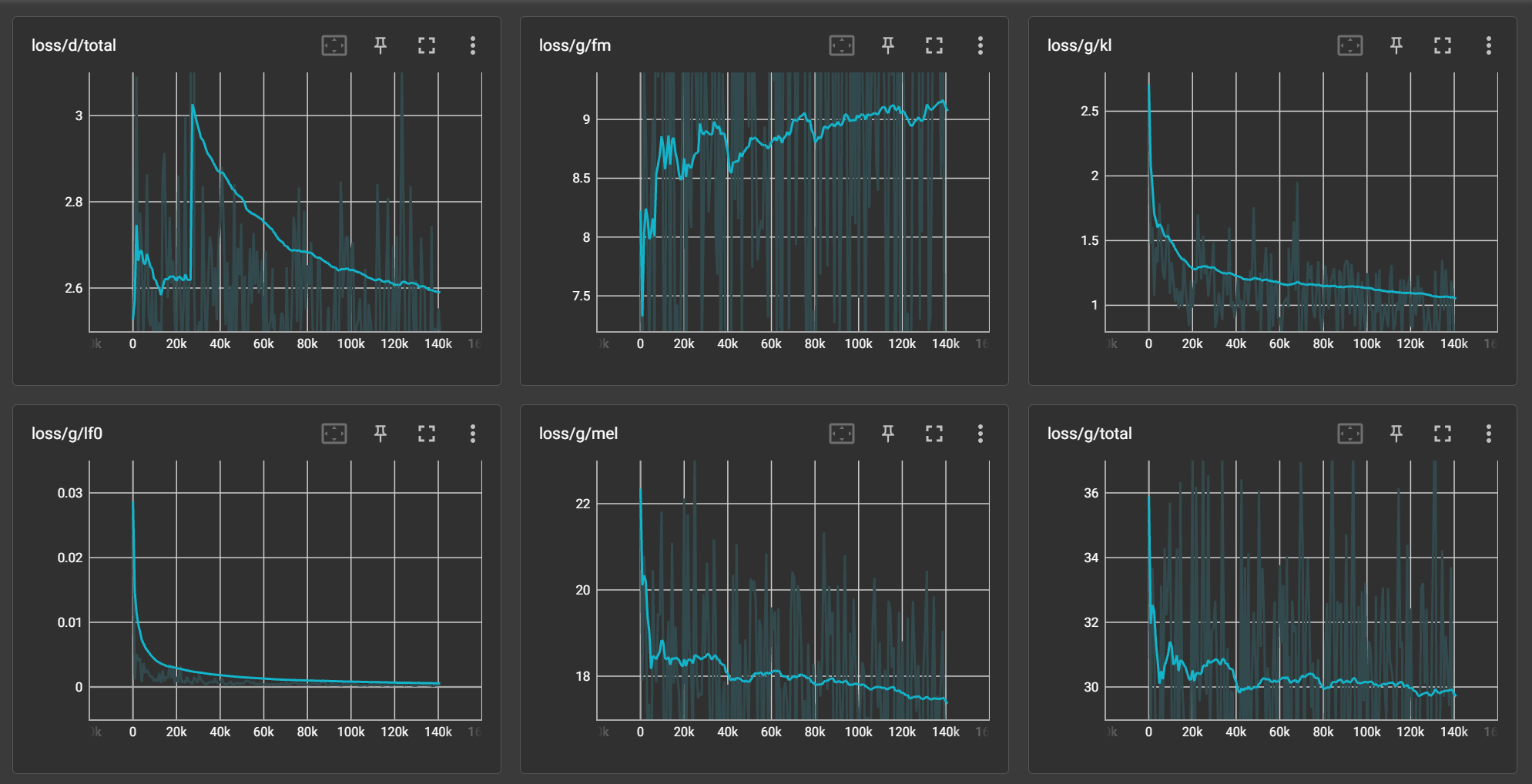Click the loss/g/total card title
Viewport: 1532px width, 784px height.
[1089, 434]
